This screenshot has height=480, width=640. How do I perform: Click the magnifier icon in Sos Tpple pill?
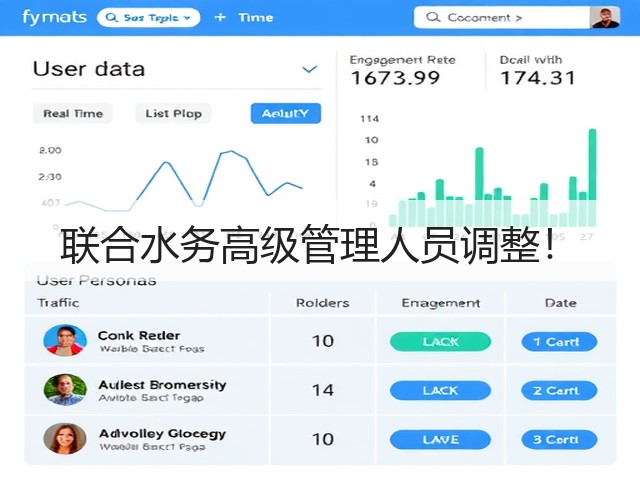111,18
